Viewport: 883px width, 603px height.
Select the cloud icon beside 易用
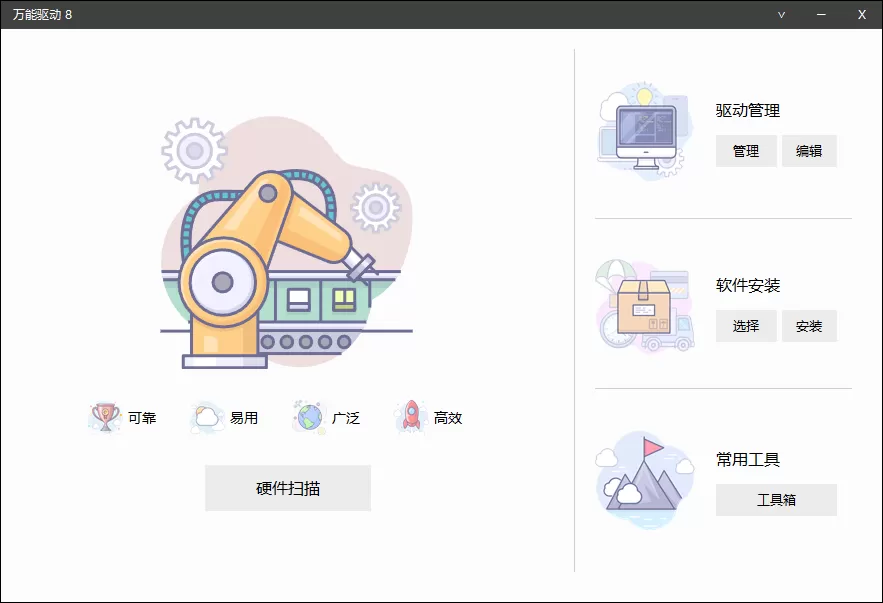[206, 417]
